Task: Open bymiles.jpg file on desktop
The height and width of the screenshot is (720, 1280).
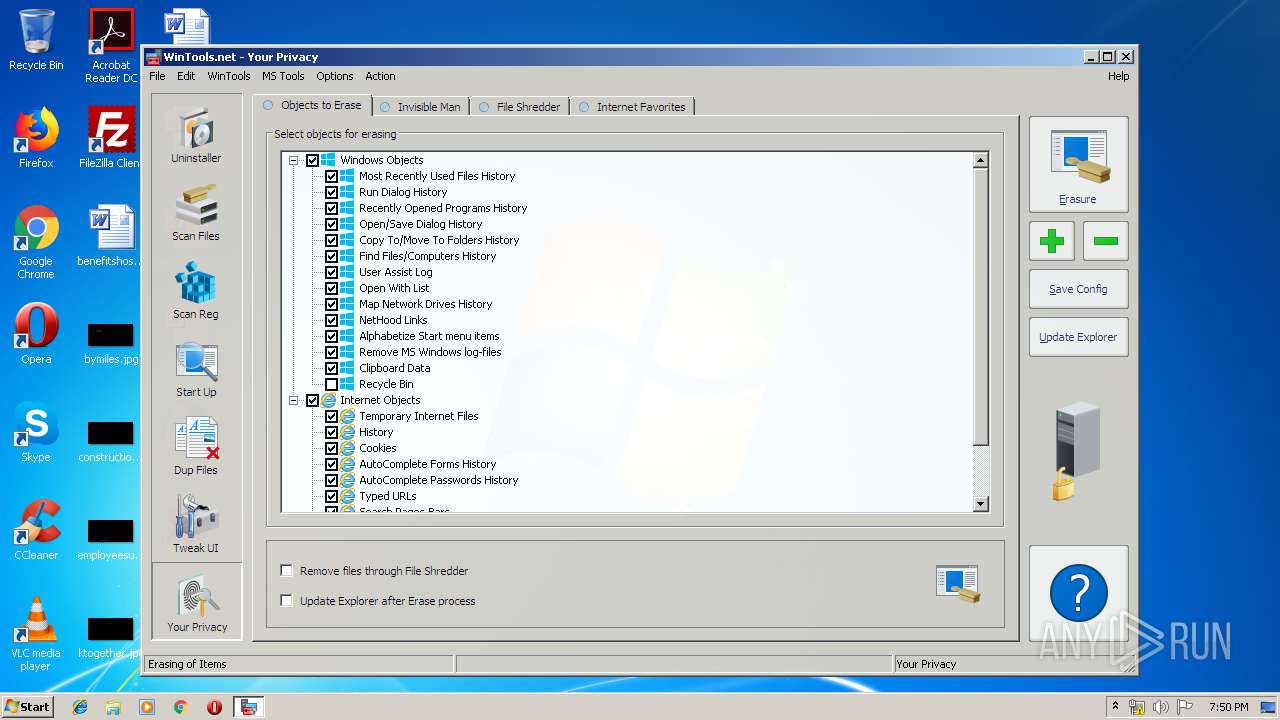Action: click(x=111, y=342)
